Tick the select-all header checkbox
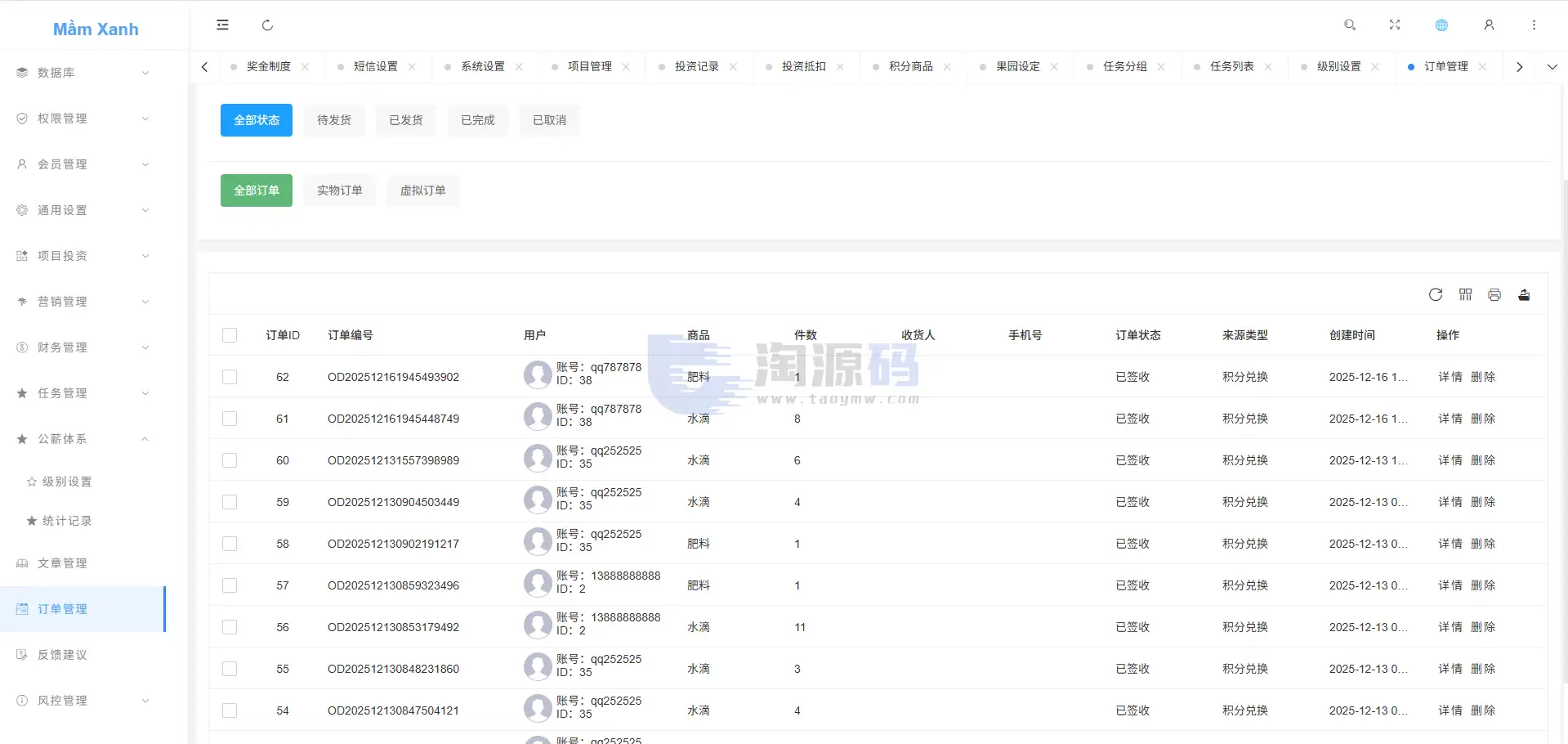 click(x=230, y=335)
